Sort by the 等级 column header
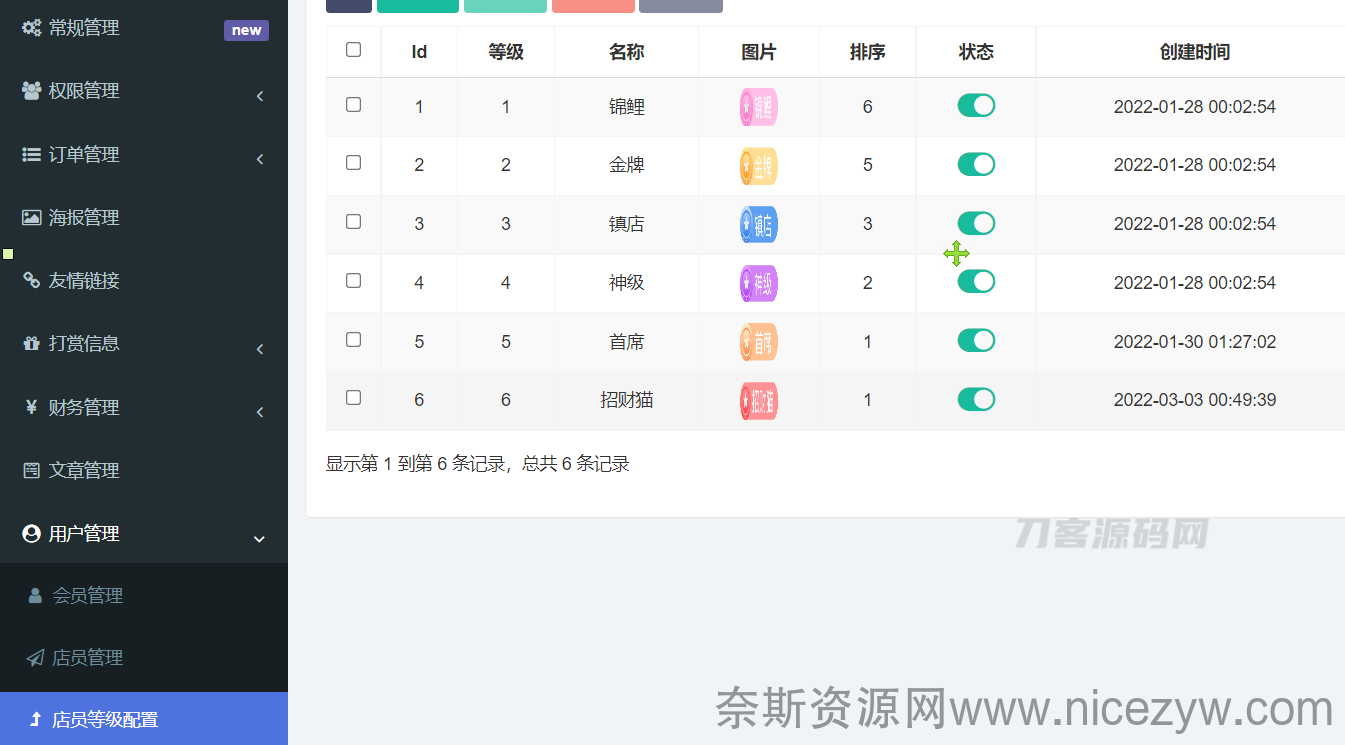Image resolution: width=1345 pixels, height=745 pixels. point(506,52)
